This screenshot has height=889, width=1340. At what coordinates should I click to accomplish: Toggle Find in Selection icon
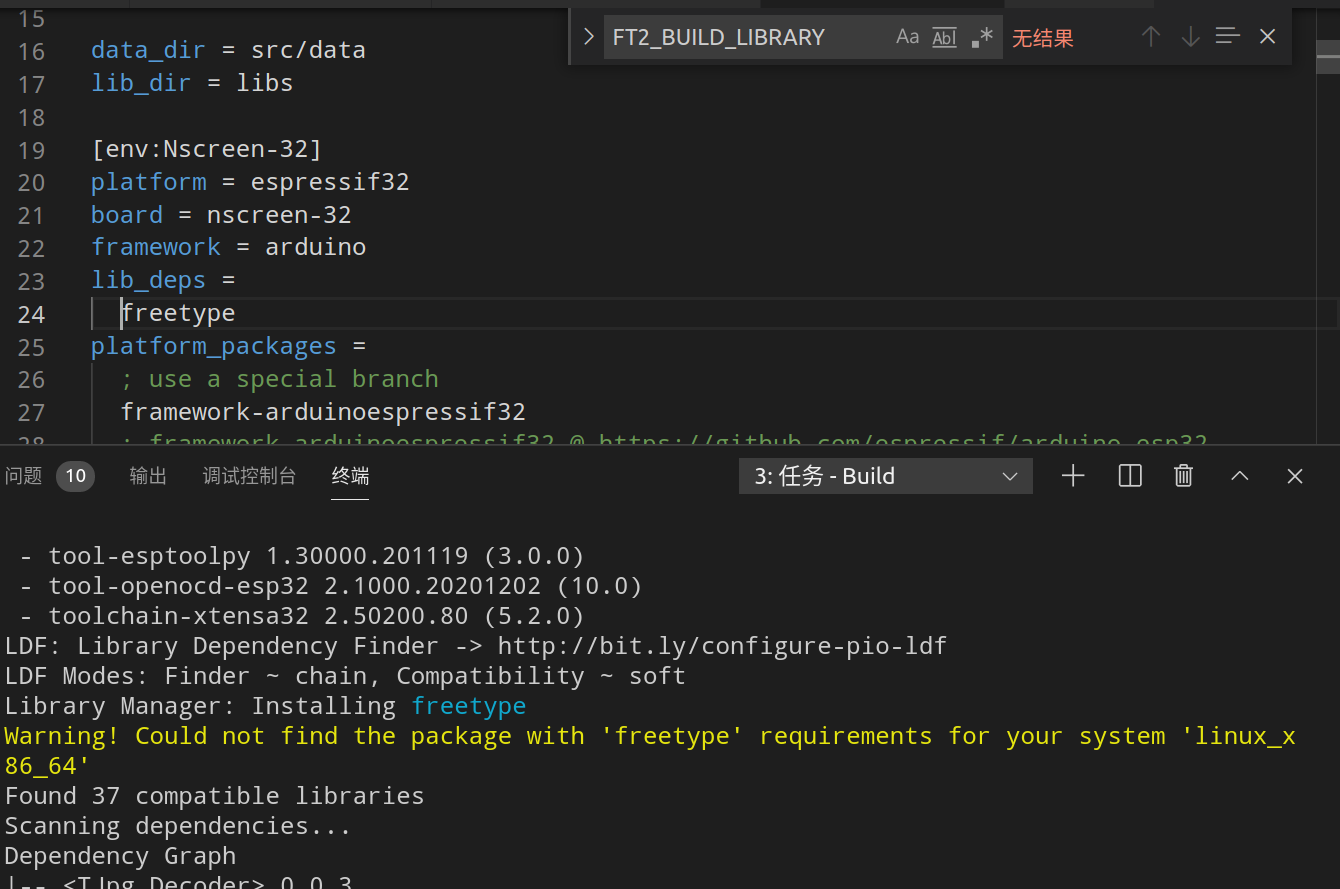pyautogui.click(x=1228, y=37)
